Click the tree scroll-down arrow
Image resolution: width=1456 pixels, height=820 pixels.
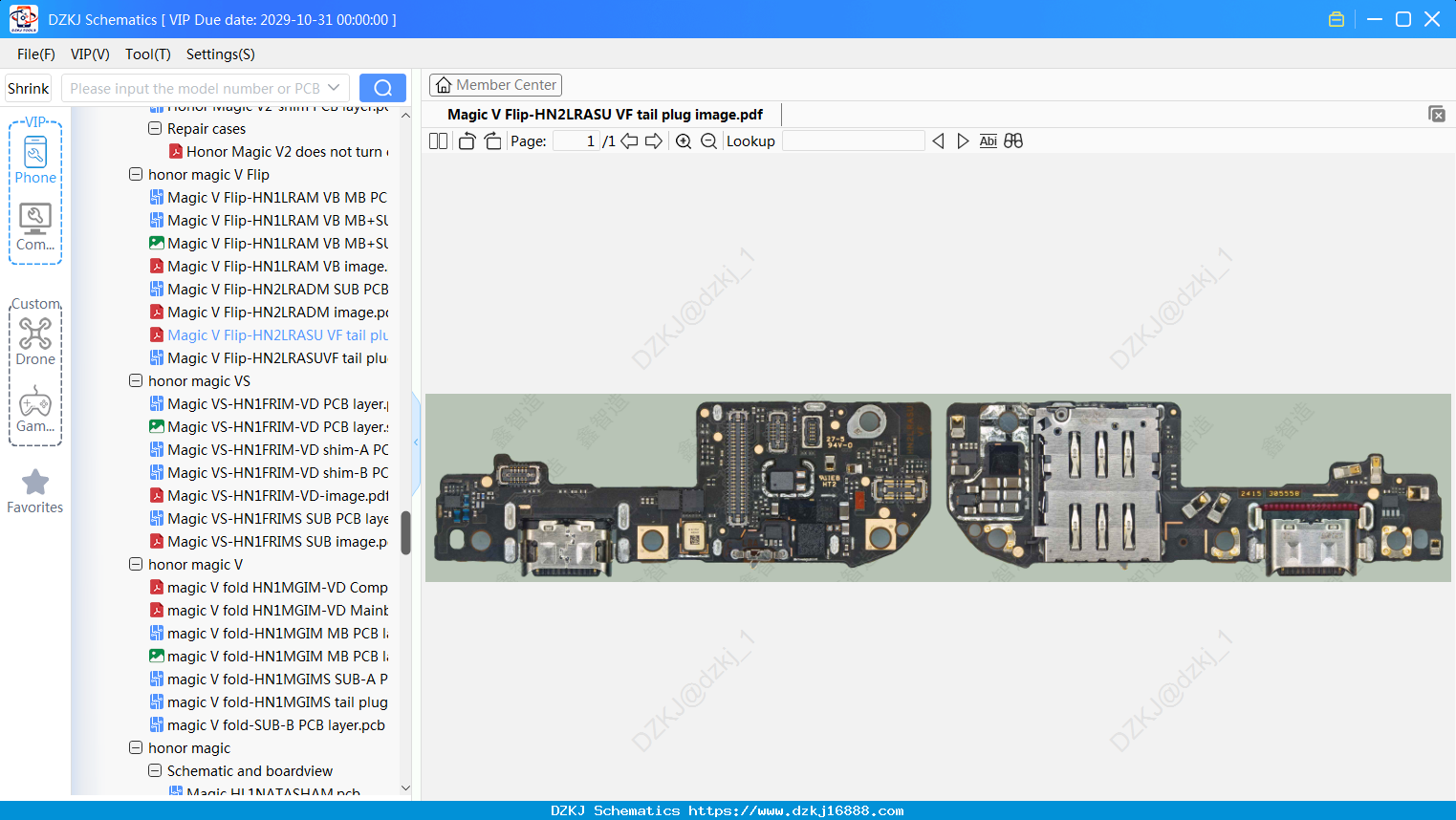(x=405, y=788)
